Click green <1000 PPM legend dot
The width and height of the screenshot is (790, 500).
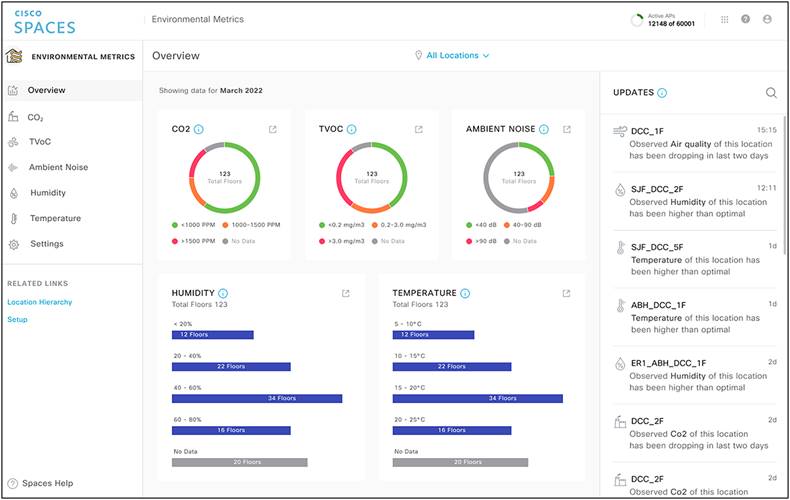click(x=175, y=225)
